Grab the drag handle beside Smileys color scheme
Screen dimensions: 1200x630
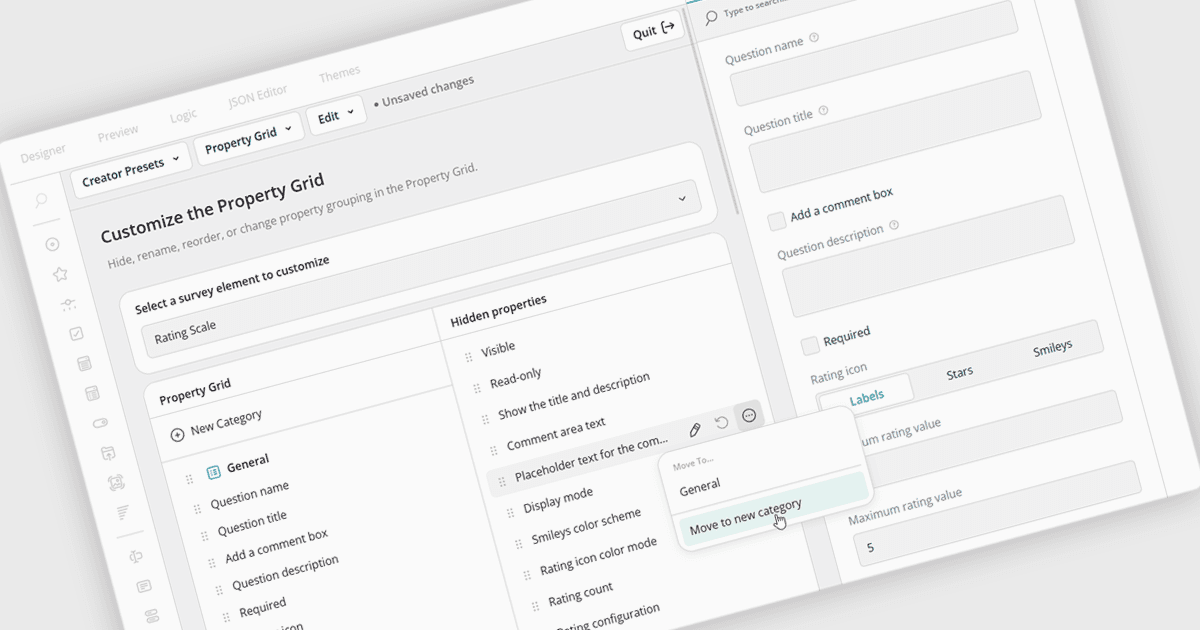click(518, 544)
